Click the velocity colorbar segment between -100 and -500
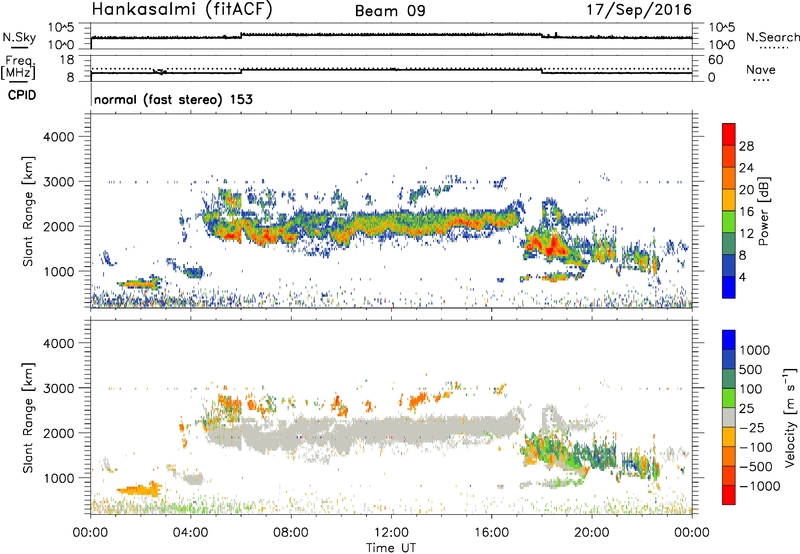 click(729, 456)
